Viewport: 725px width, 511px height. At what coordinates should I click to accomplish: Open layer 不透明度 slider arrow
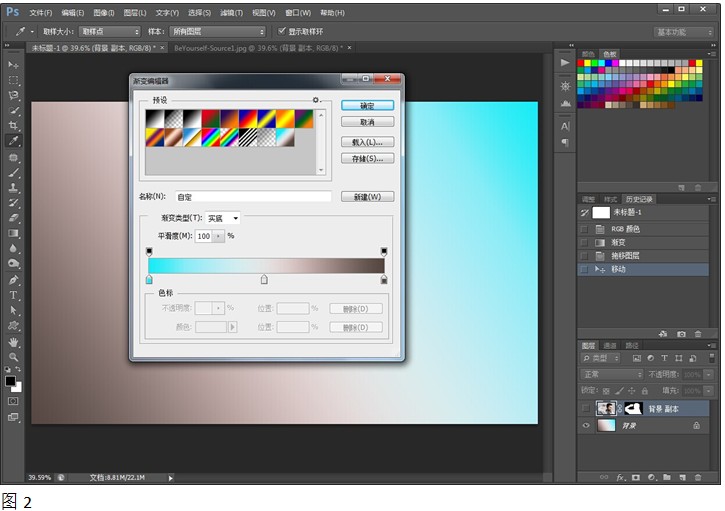point(708,374)
